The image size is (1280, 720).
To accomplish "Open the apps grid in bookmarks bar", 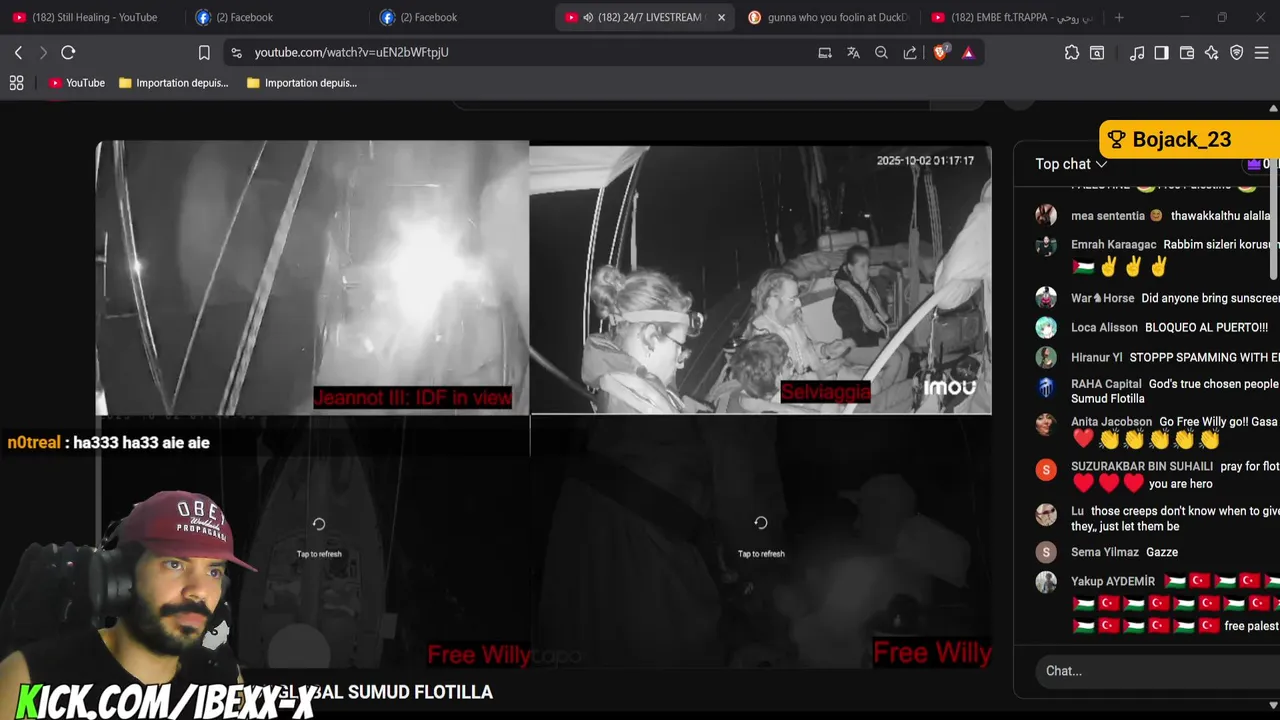I will pos(16,83).
